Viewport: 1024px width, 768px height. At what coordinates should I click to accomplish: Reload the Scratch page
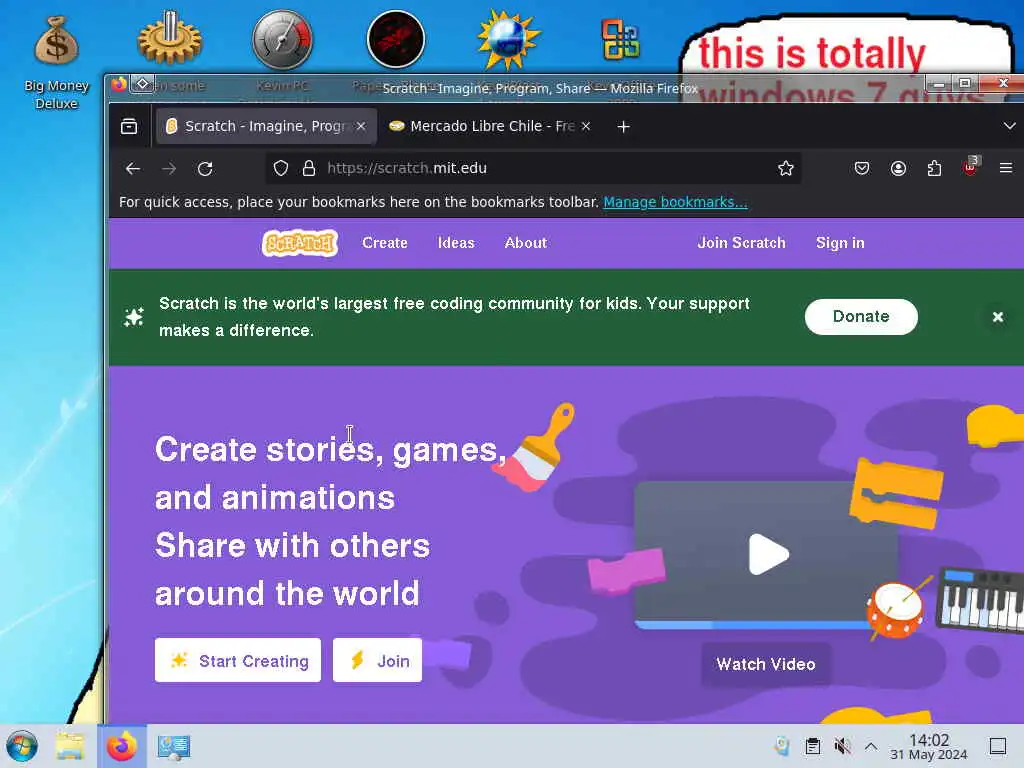point(205,168)
